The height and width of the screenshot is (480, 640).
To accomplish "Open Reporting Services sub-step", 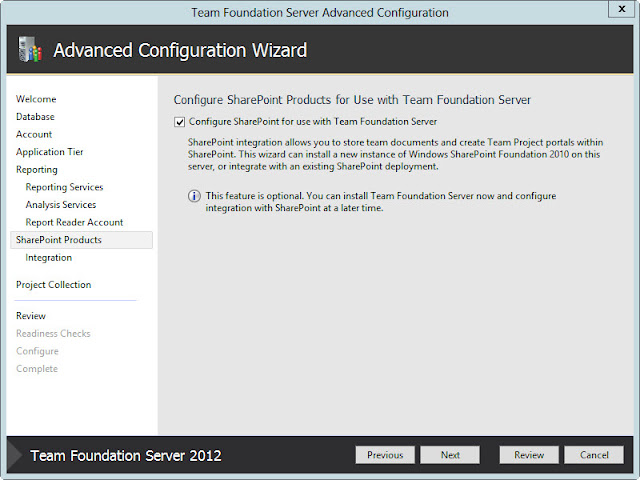I will pyautogui.click(x=64, y=187).
